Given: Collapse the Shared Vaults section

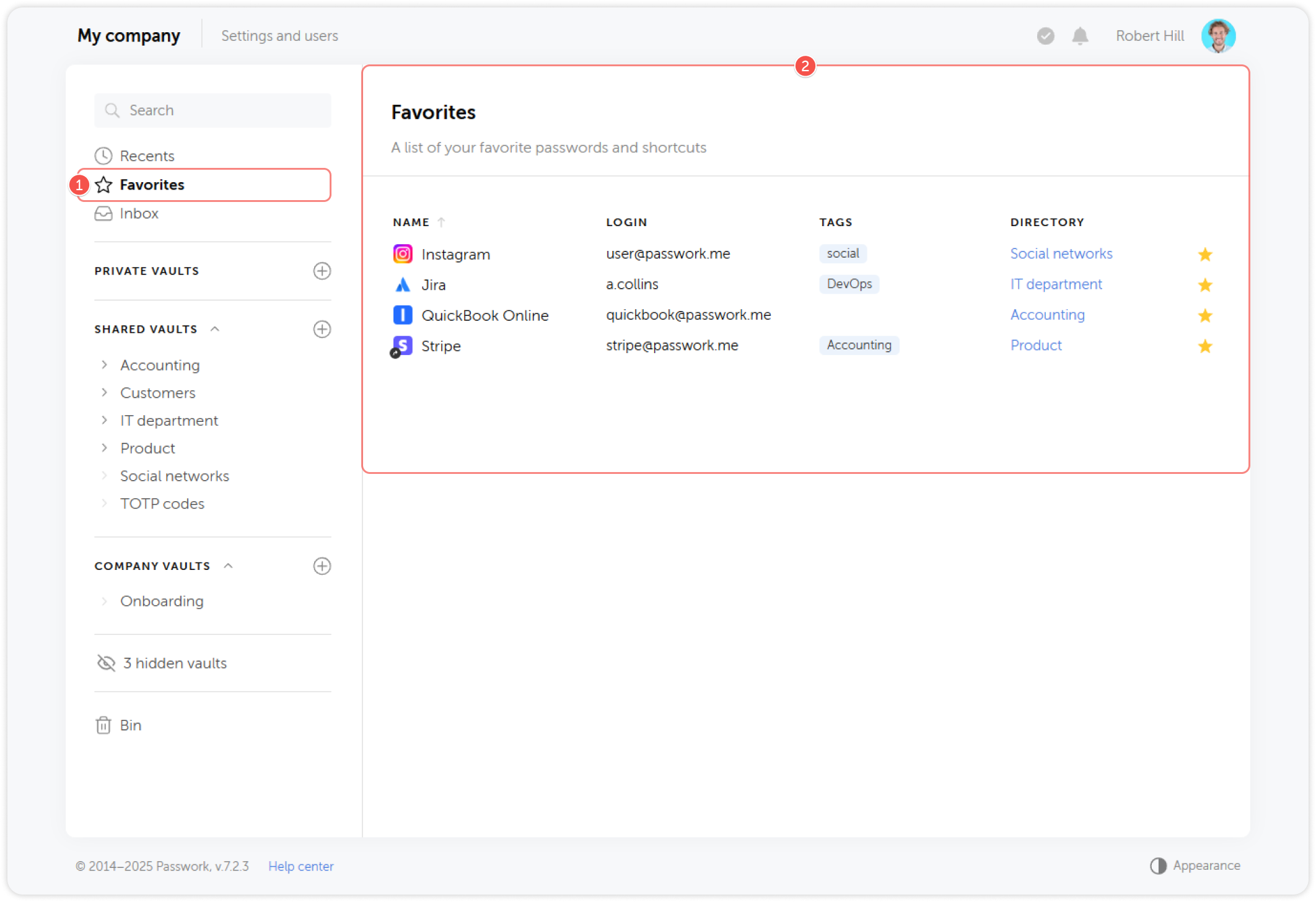Looking at the screenshot, I should 215,329.
